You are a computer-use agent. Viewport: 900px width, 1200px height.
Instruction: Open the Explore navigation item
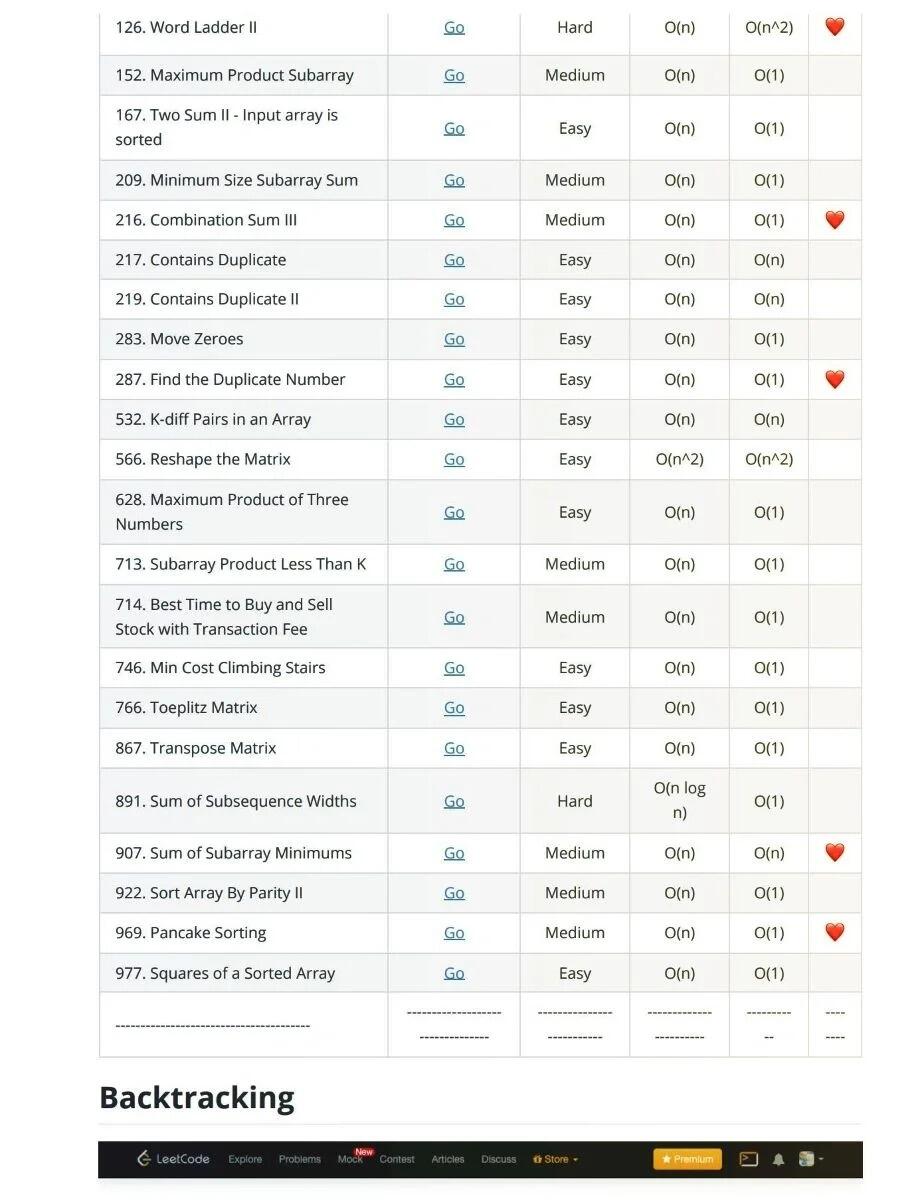(x=245, y=1160)
